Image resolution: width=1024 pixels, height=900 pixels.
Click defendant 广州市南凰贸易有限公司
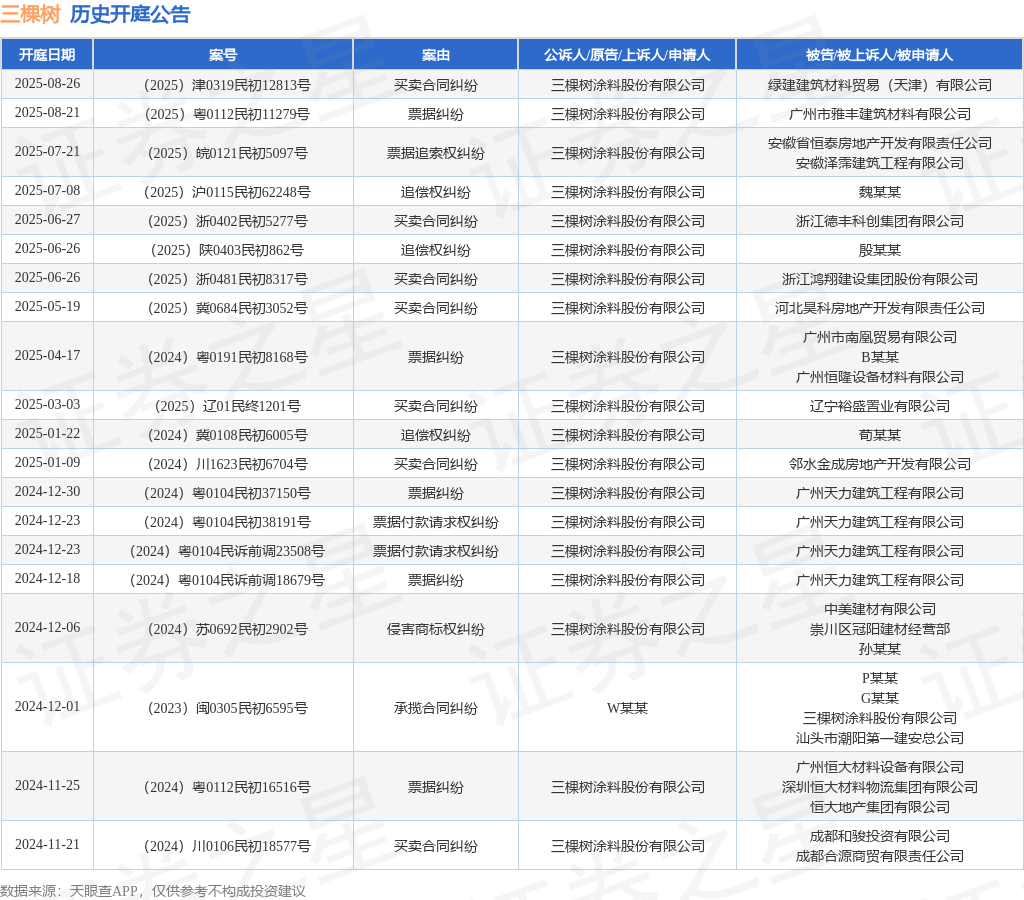tap(880, 337)
